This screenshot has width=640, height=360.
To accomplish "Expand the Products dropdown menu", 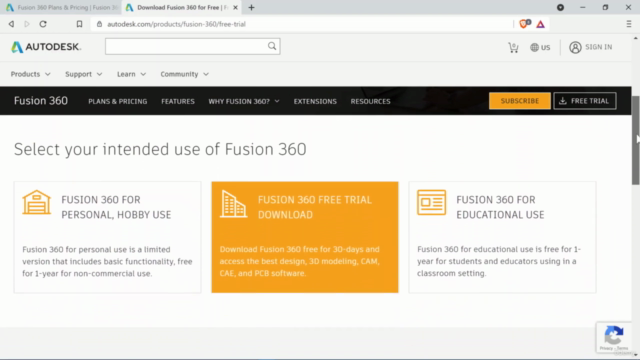I will (31, 74).
